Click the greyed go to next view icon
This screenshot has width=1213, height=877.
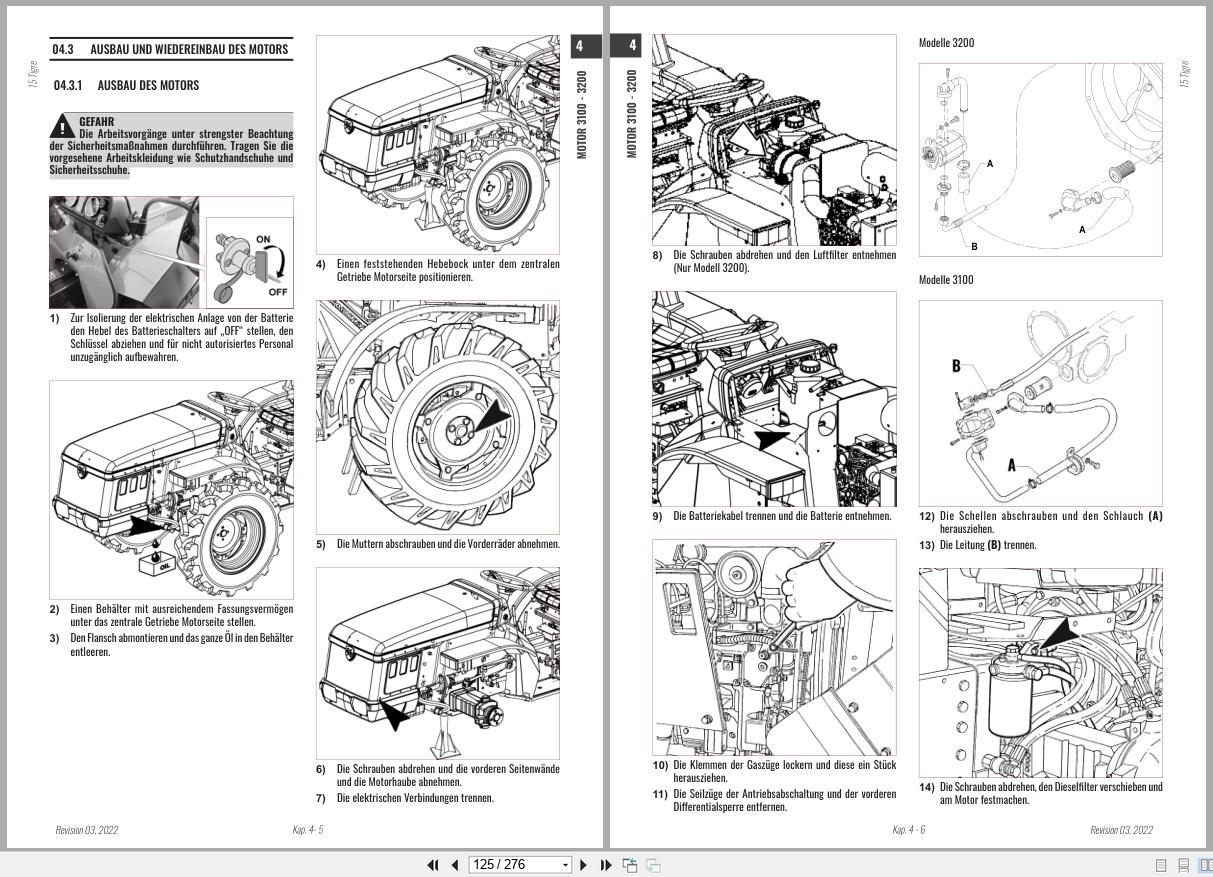653,865
